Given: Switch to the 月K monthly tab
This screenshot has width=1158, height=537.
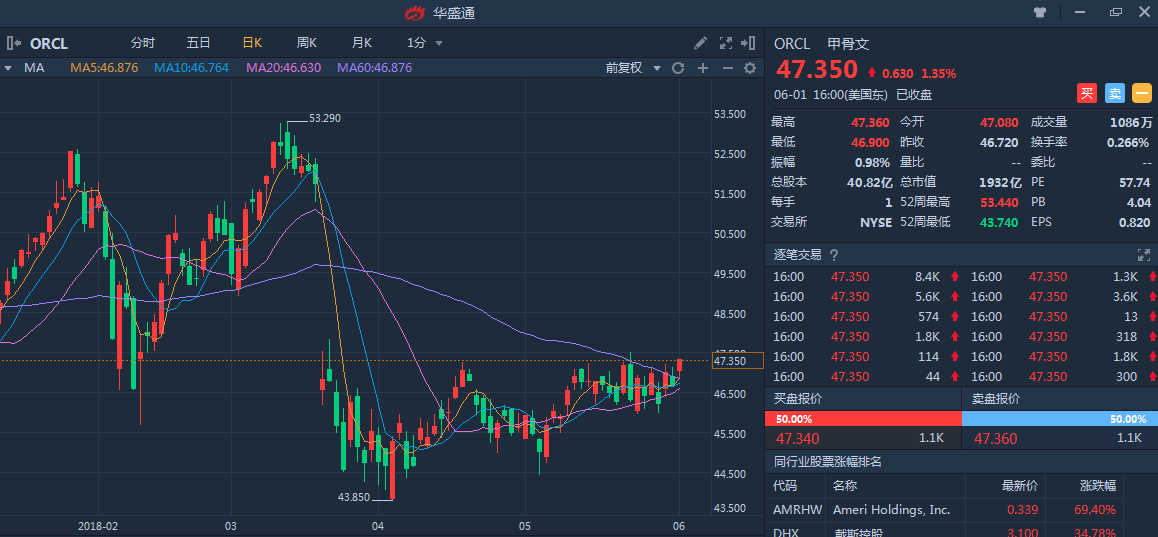Looking at the screenshot, I should (x=361, y=43).
